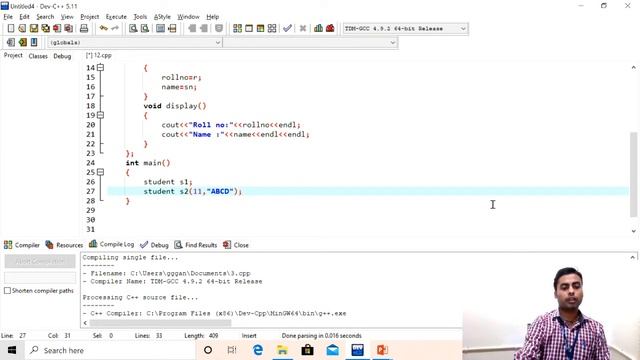This screenshot has height=360, width=640.
Task: Open the Mail app from the taskbar
Action: point(333,350)
